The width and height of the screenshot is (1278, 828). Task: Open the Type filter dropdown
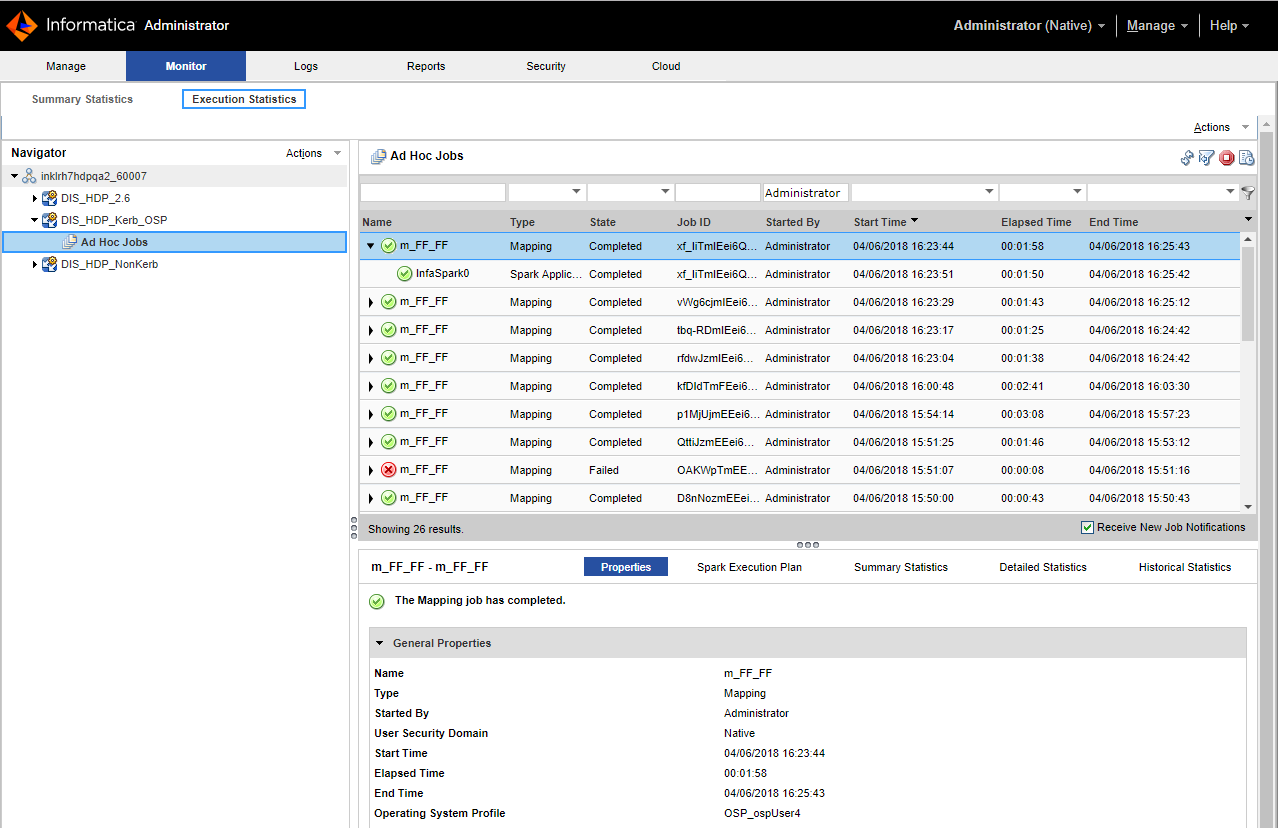click(x=576, y=192)
